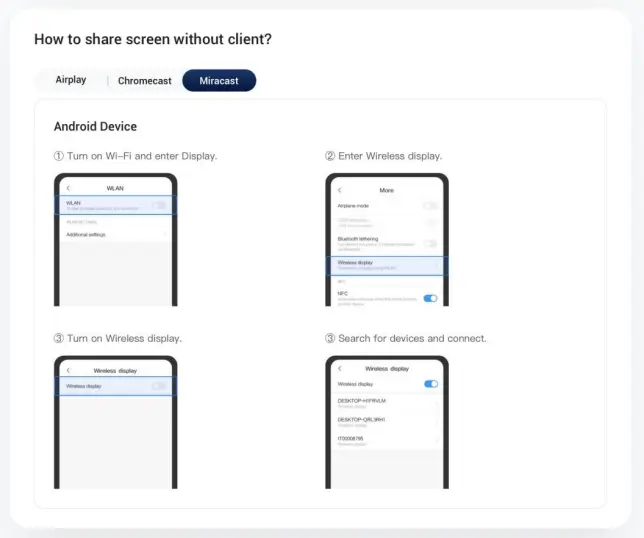Click the WLAN phone screenshot title

(115, 188)
